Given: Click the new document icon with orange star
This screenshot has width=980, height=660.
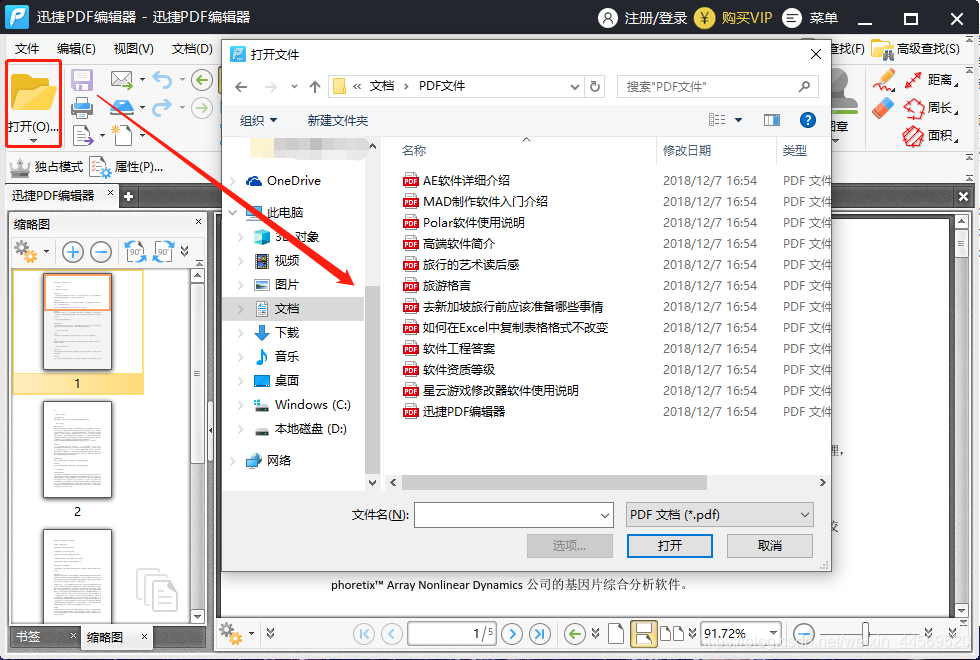Looking at the screenshot, I should [122, 134].
